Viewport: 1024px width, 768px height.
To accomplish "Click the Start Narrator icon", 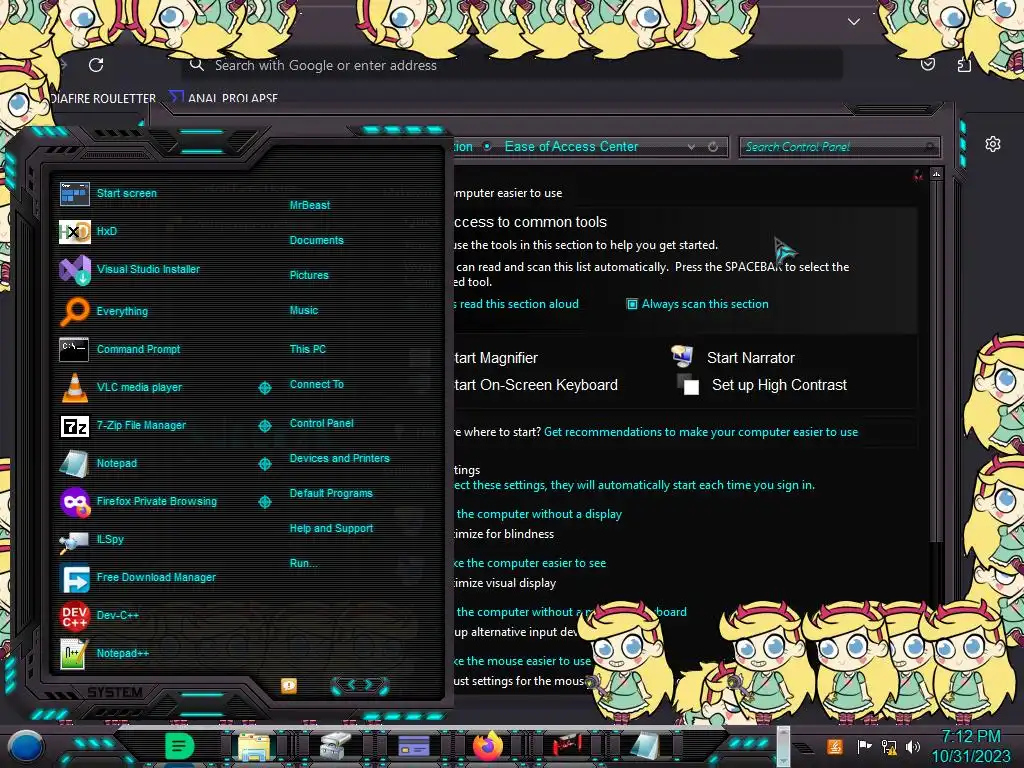I will 682,357.
